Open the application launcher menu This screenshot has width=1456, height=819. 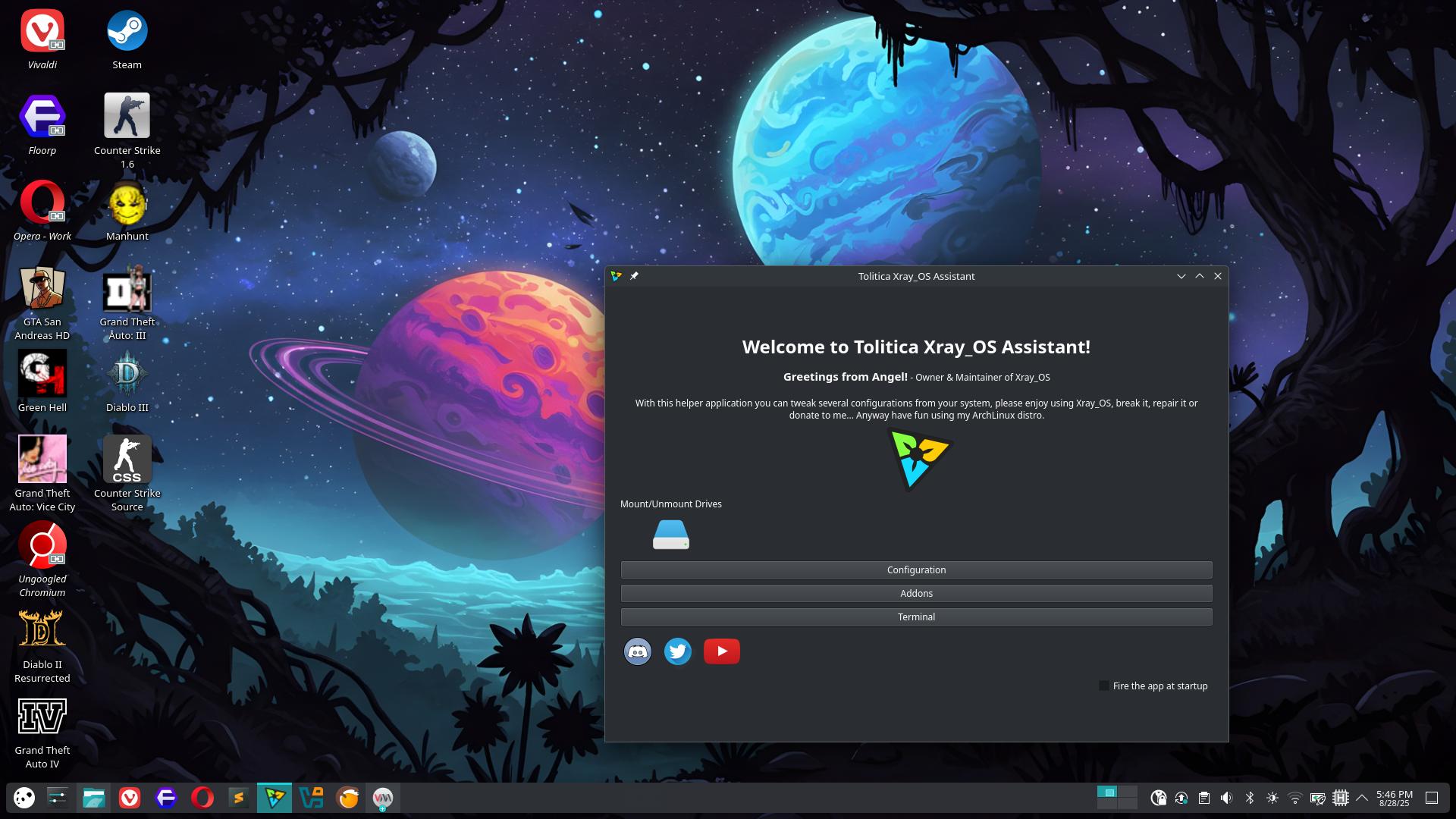point(24,798)
